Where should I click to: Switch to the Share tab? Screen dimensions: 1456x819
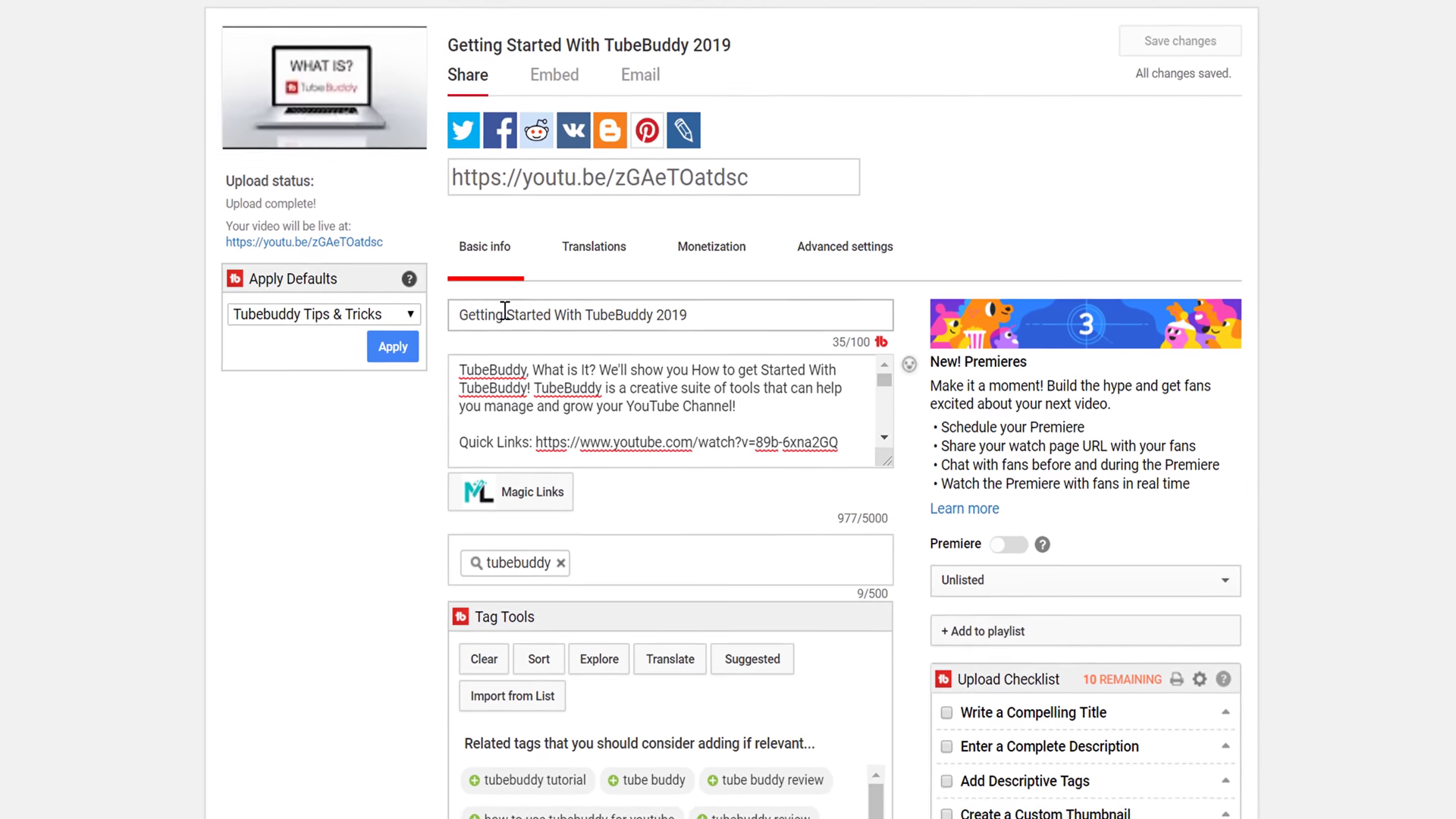pos(468,75)
